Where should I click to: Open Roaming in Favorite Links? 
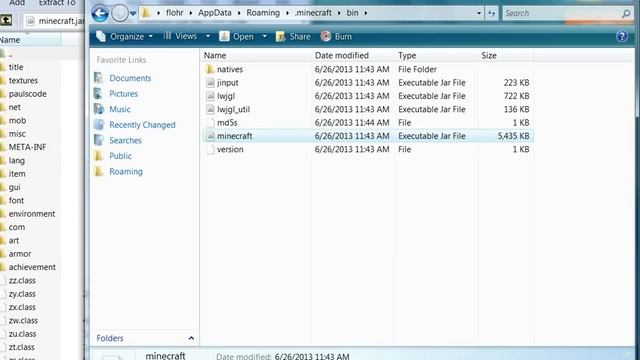pyautogui.click(x=126, y=171)
